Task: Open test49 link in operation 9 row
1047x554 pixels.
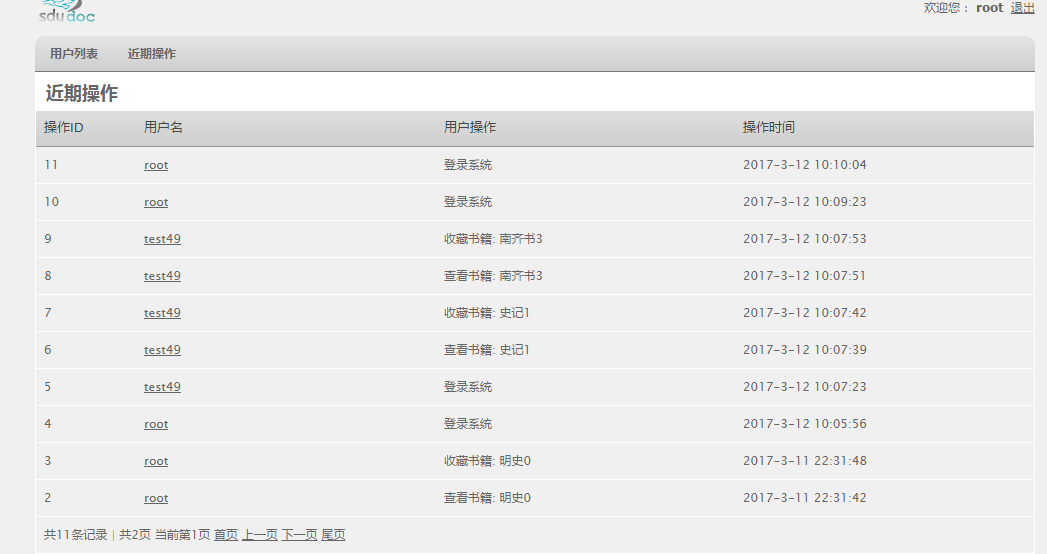Action: point(162,239)
